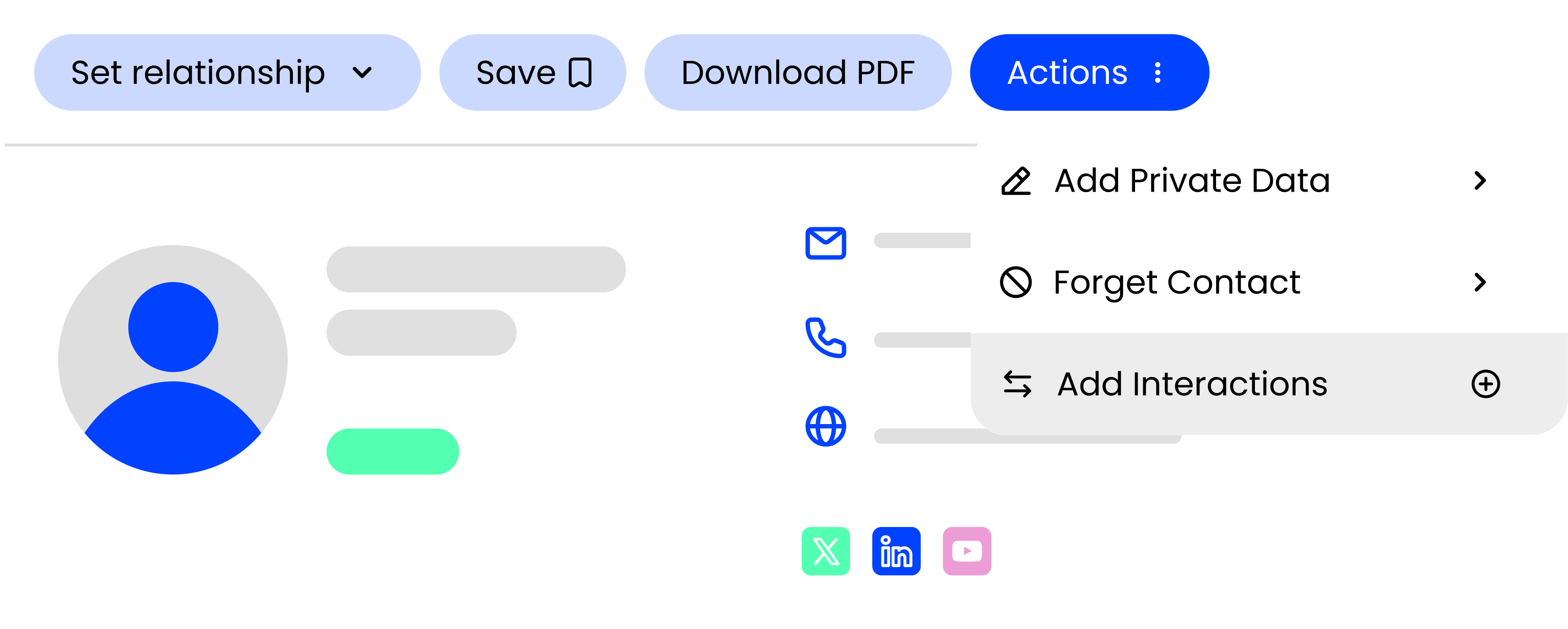Open the X (Twitter) social icon
This screenshot has width=1568, height=629.
click(825, 551)
